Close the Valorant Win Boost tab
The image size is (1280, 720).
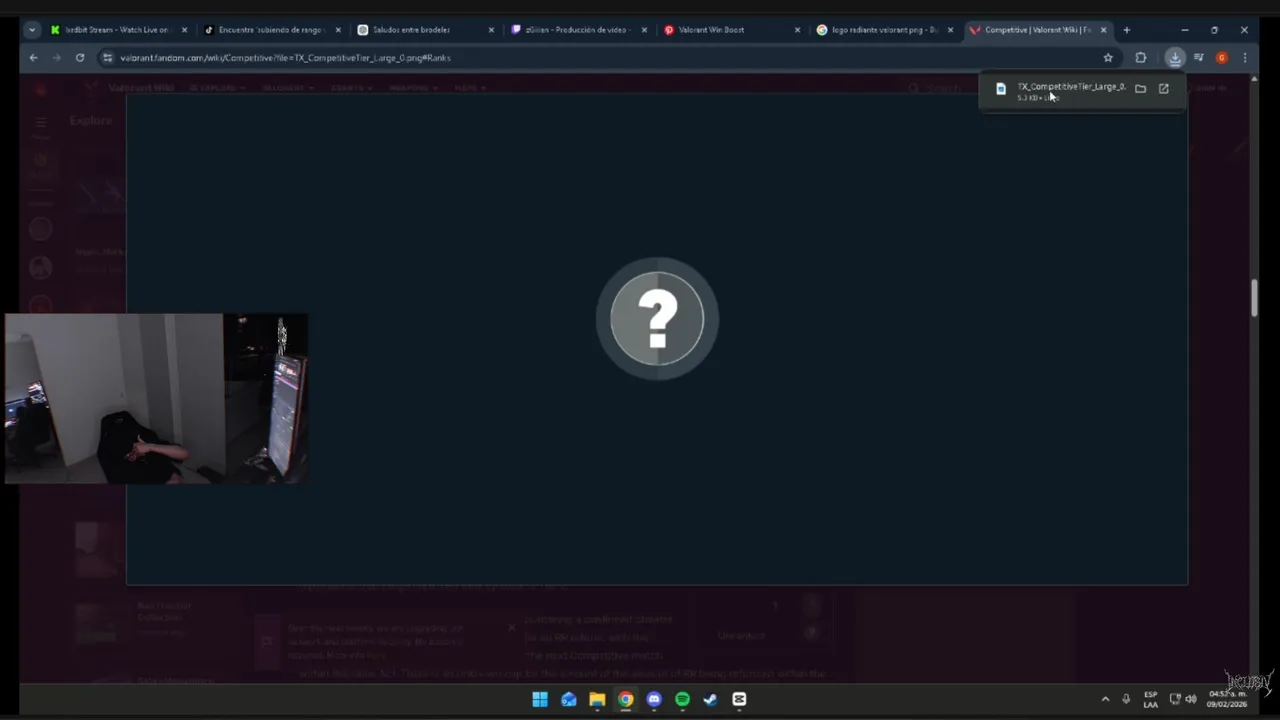tap(797, 30)
